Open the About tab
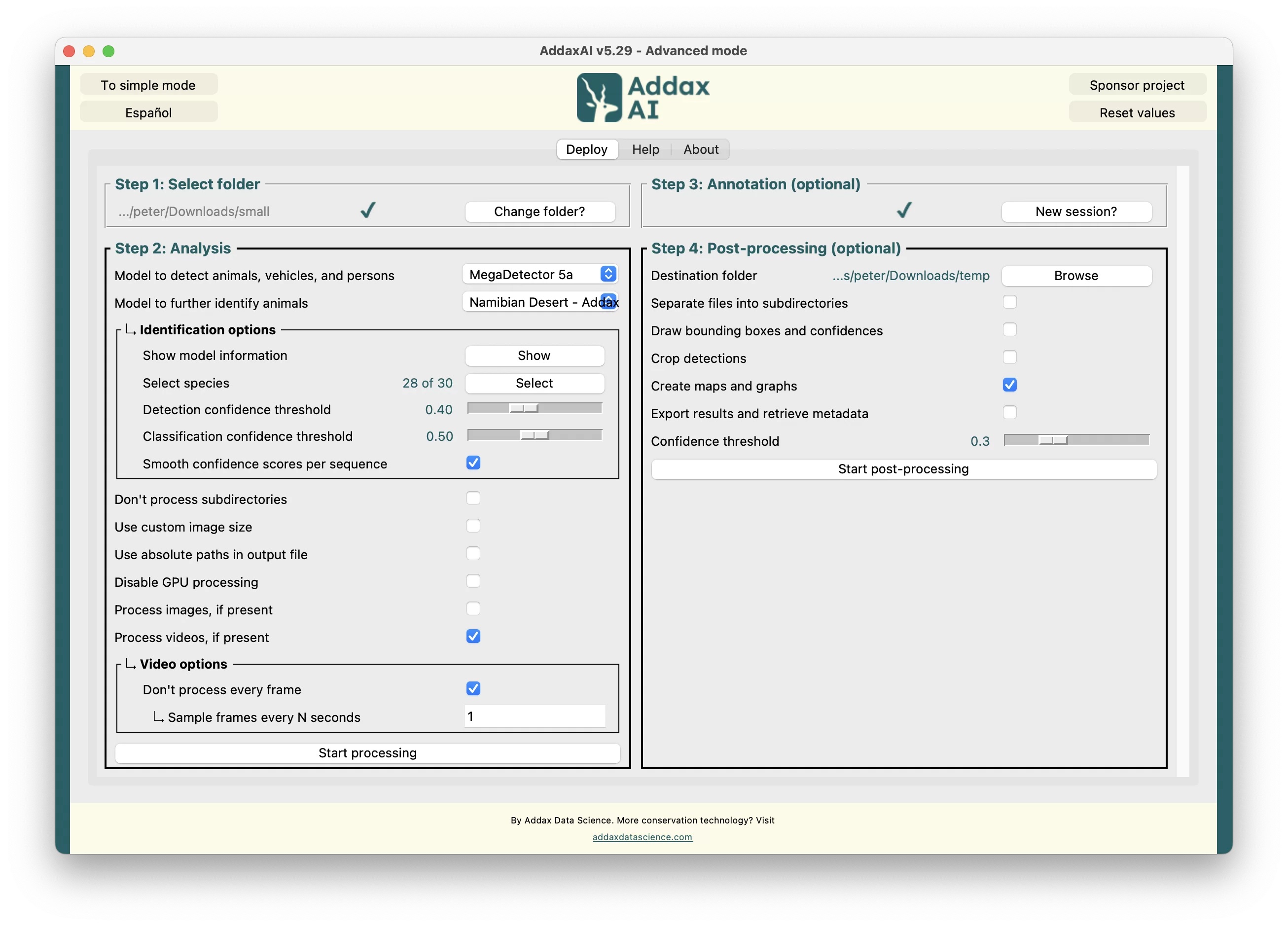 click(700, 149)
